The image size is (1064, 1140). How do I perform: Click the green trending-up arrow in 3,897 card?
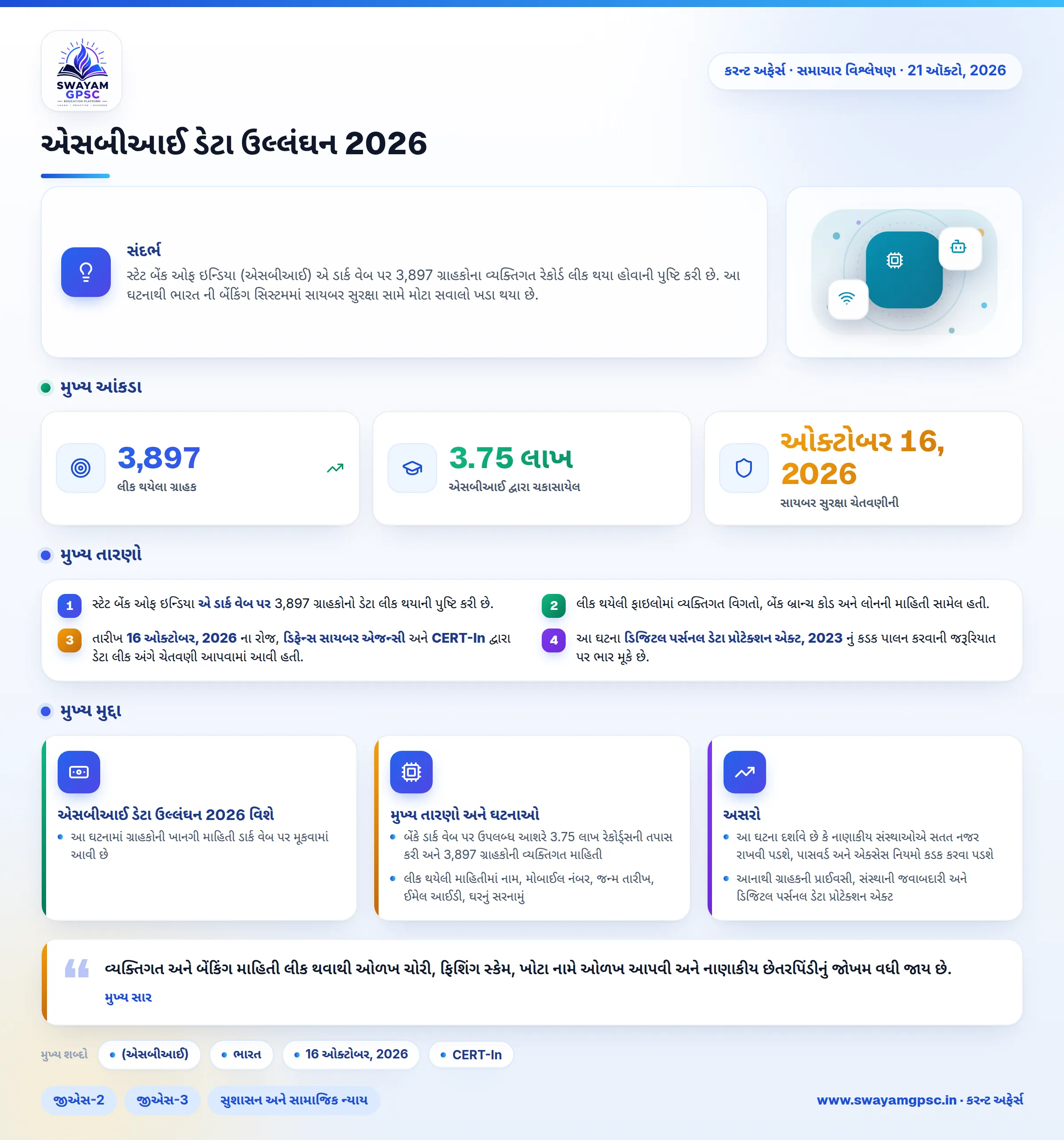point(335,468)
